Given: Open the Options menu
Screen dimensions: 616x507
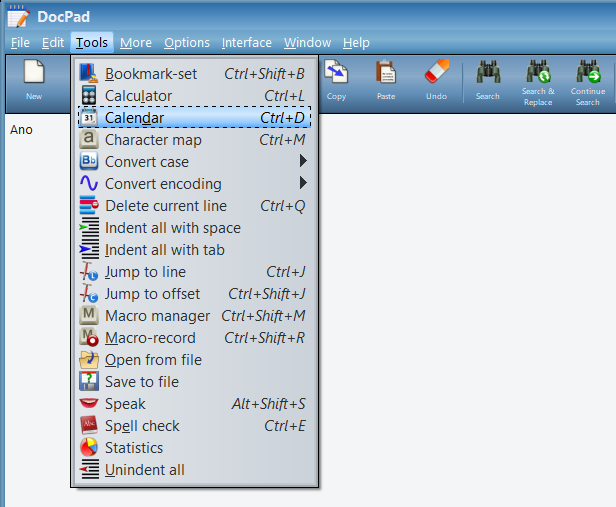Looking at the screenshot, I should tap(187, 42).
